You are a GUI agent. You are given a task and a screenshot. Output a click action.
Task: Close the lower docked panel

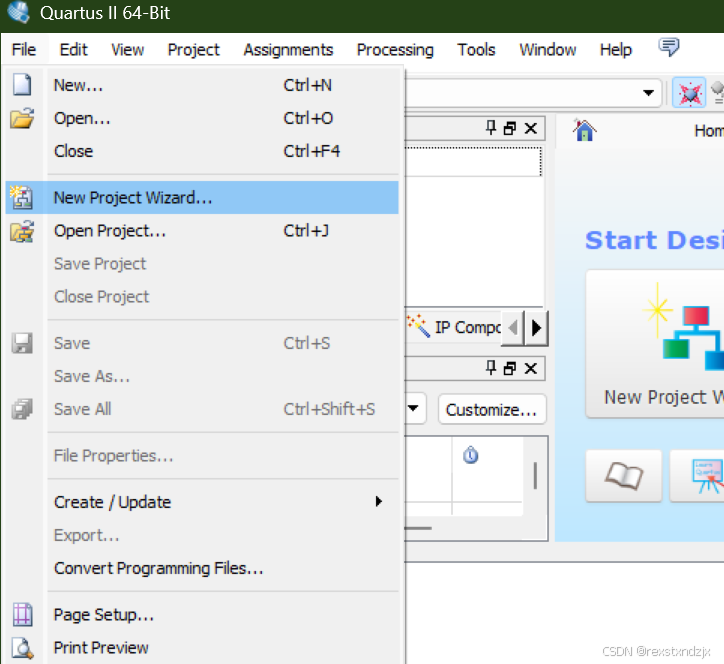coord(531,368)
